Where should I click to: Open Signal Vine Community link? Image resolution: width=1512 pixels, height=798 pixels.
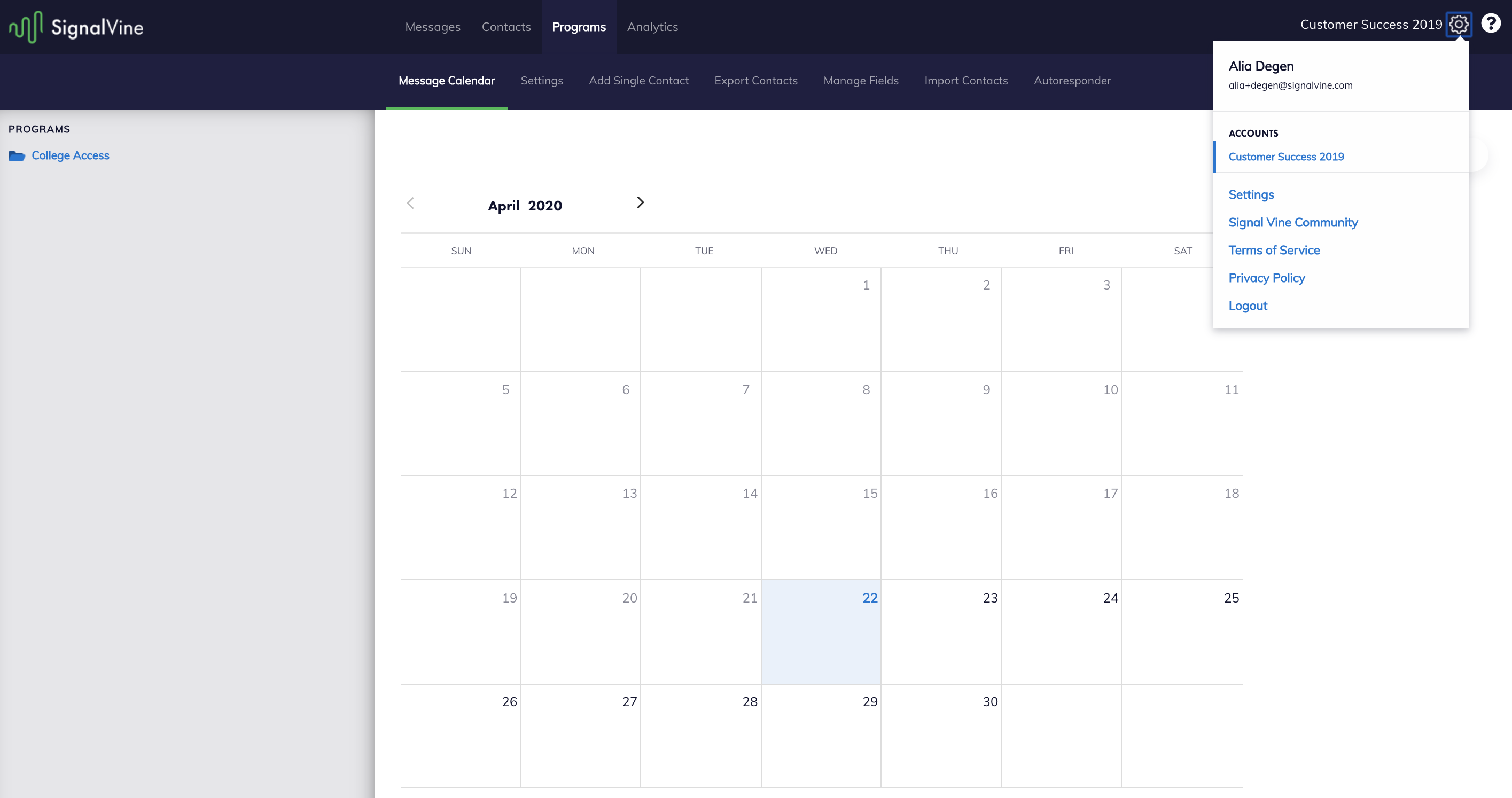pos(1293,222)
